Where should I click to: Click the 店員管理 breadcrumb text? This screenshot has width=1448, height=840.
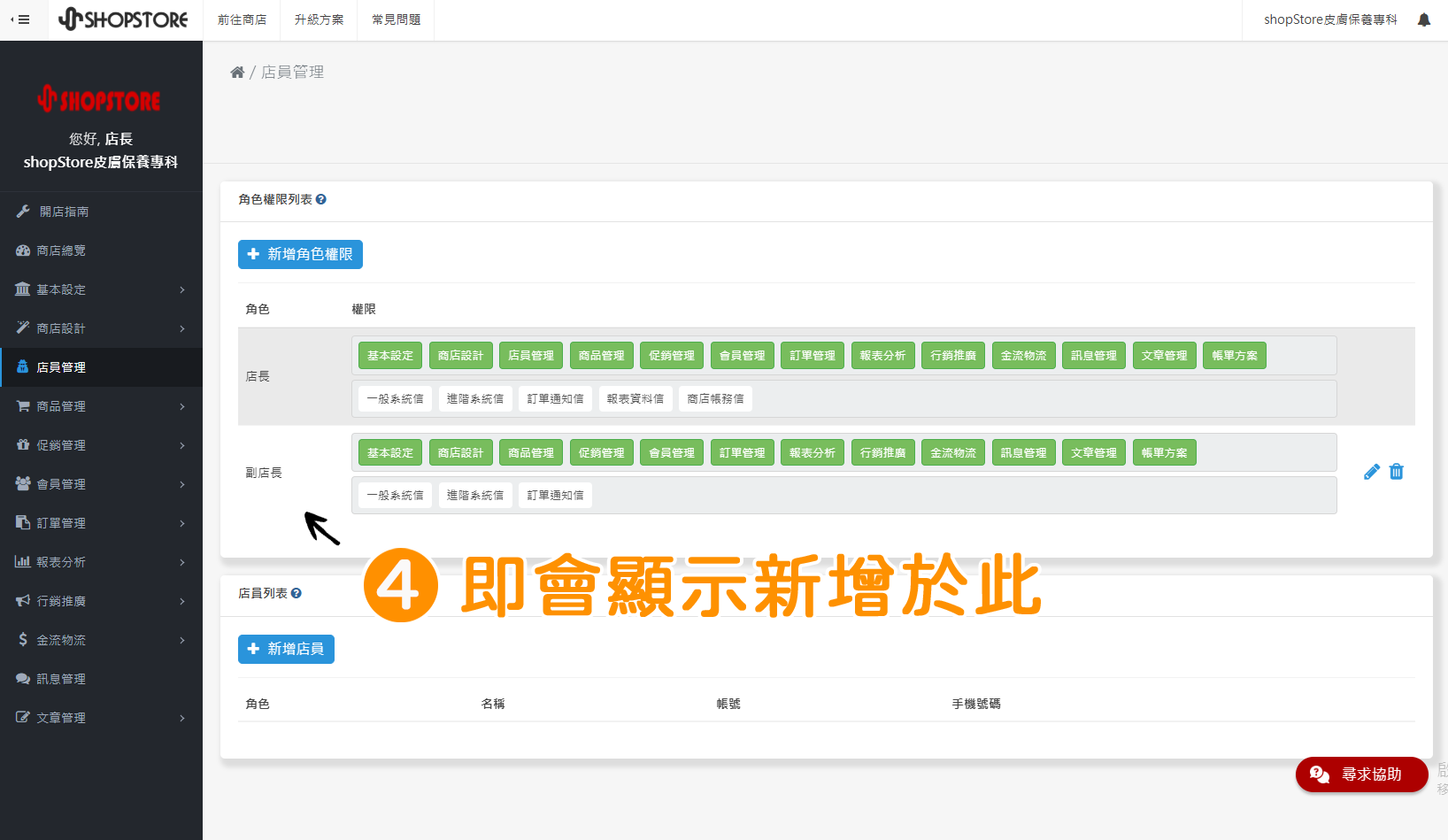point(292,73)
